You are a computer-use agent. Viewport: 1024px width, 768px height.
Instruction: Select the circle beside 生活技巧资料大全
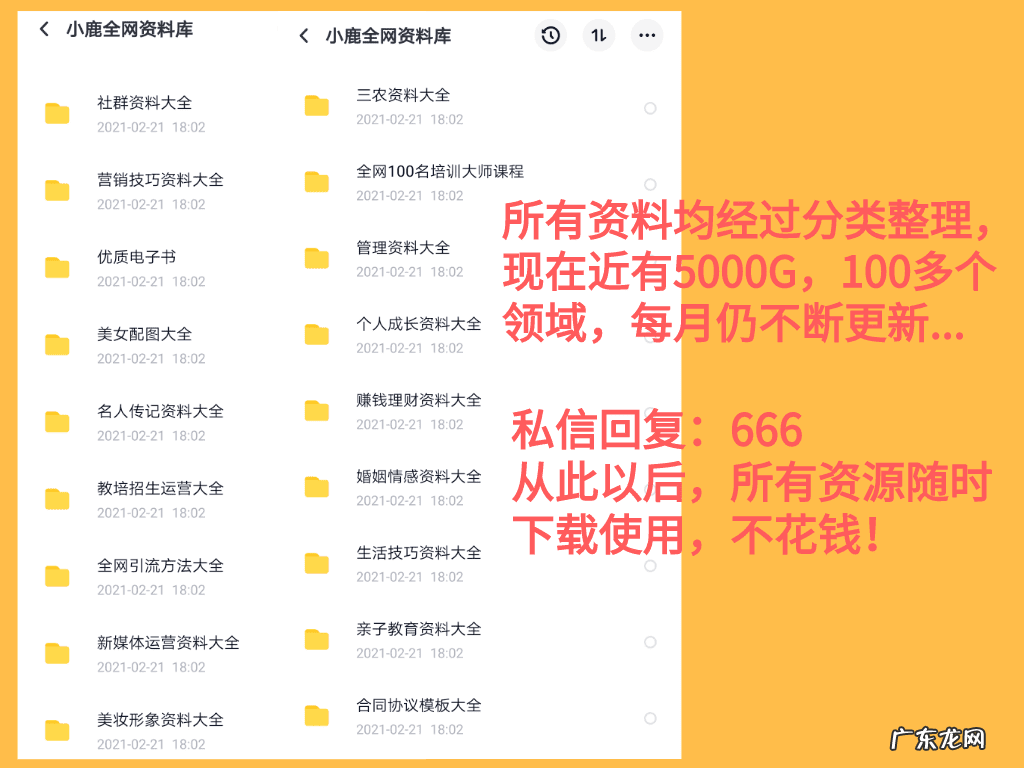pyautogui.click(x=650, y=564)
